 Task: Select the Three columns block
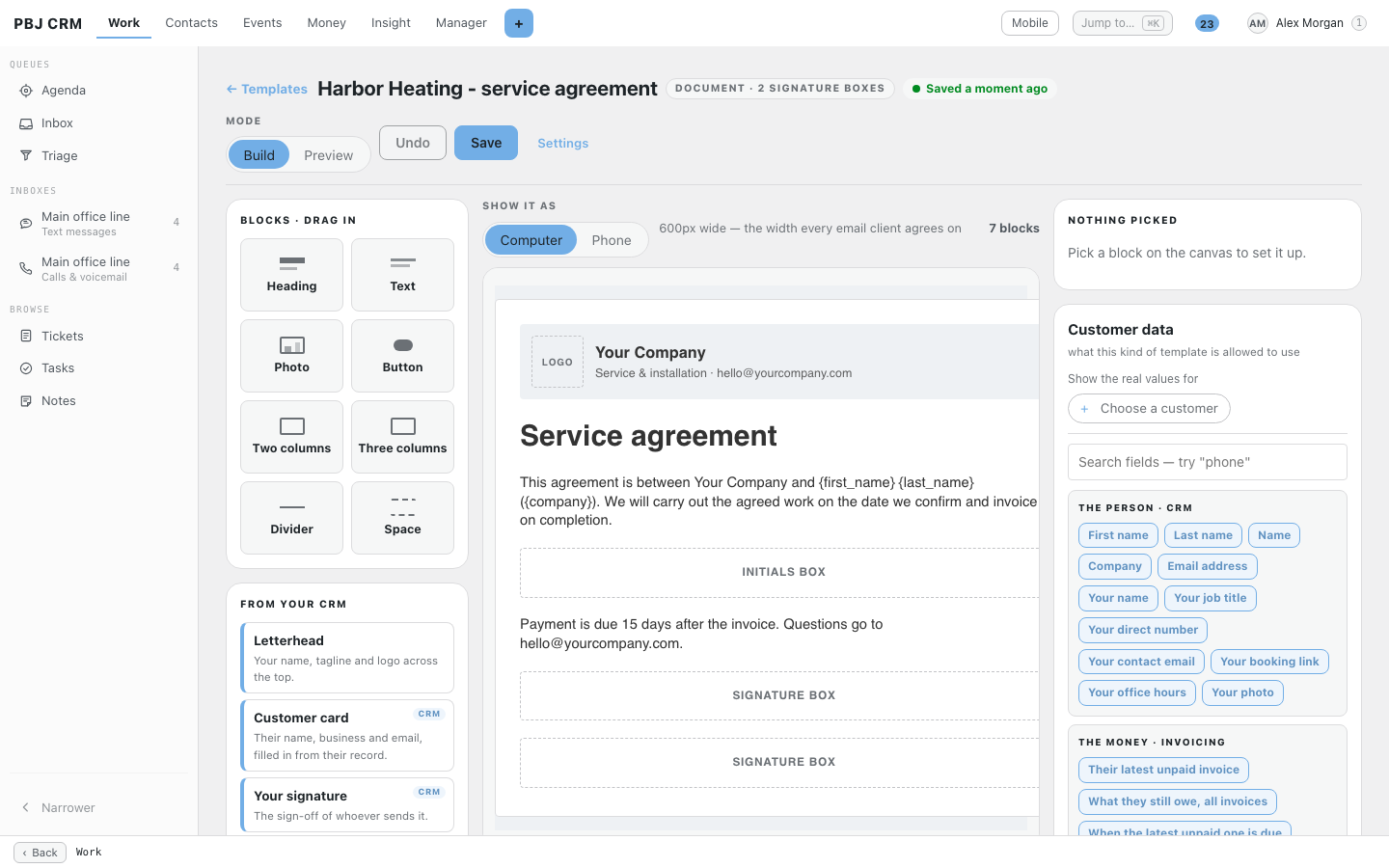point(402,437)
